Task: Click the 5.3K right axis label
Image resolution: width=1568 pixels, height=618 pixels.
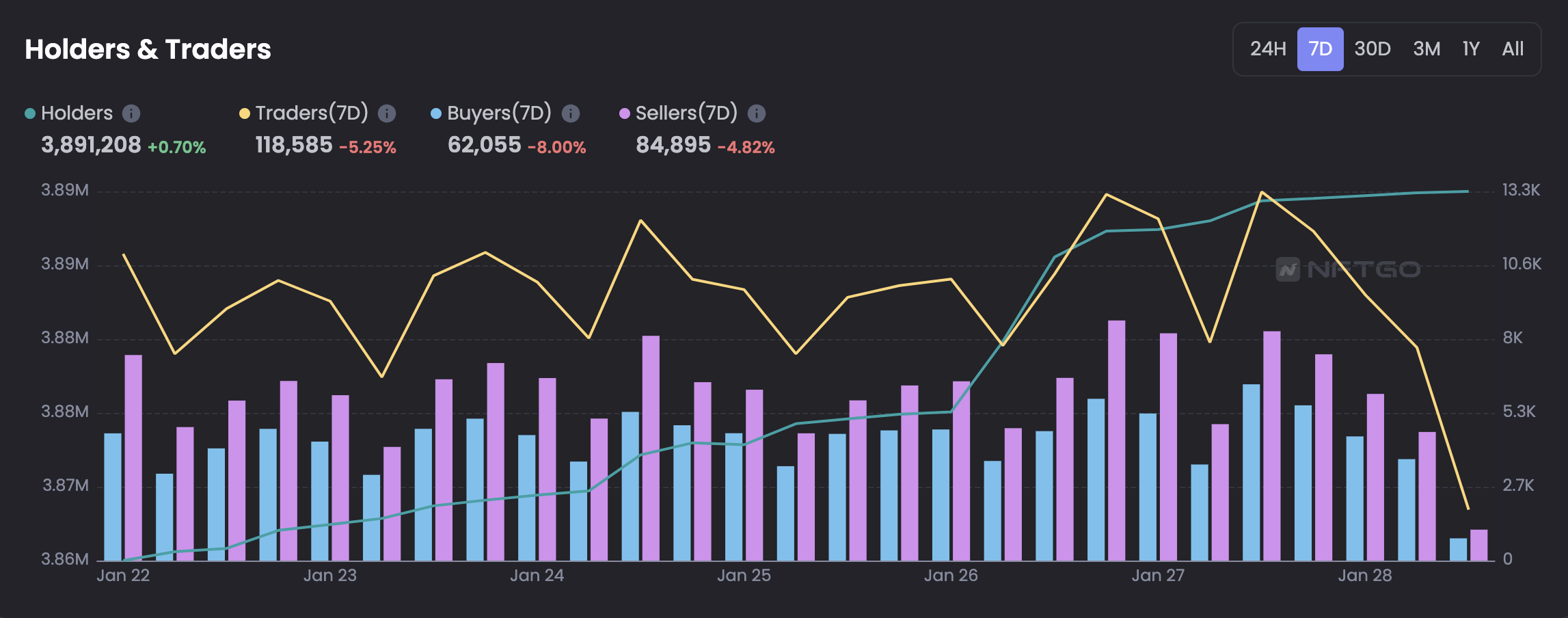Action: click(x=1519, y=412)
